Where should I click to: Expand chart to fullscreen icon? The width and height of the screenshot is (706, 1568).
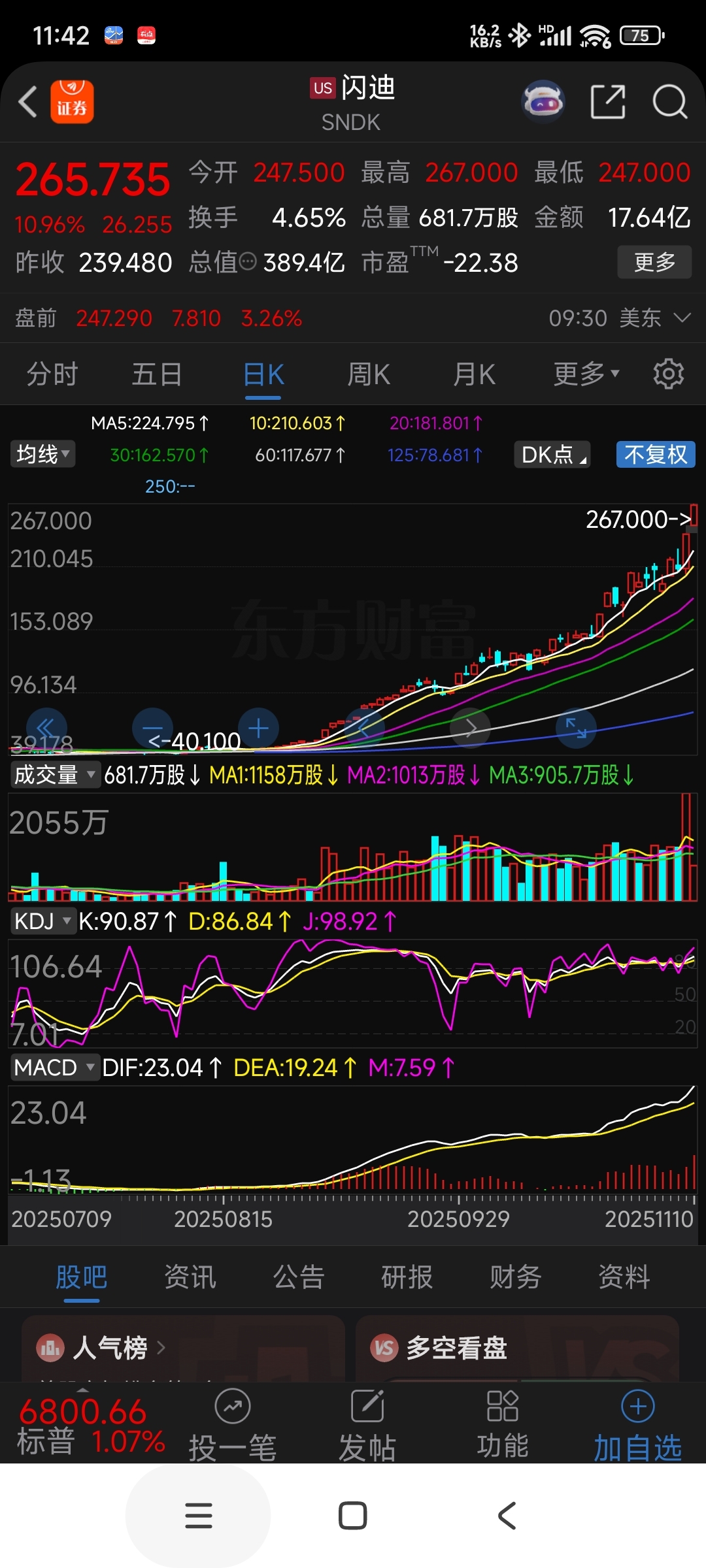576,728
